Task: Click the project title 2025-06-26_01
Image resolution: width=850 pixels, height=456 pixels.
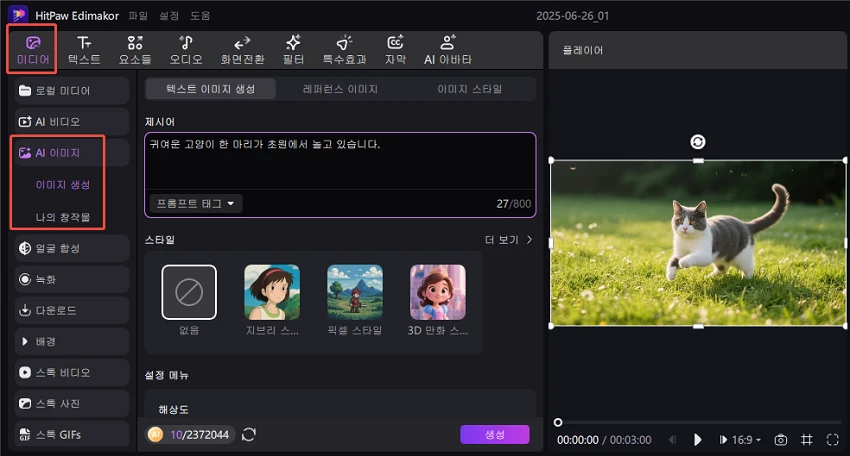Action: coord(572,16)
